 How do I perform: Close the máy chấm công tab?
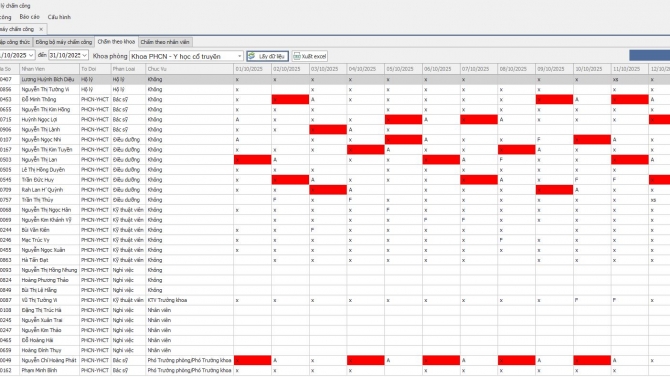tap(41, 29)
